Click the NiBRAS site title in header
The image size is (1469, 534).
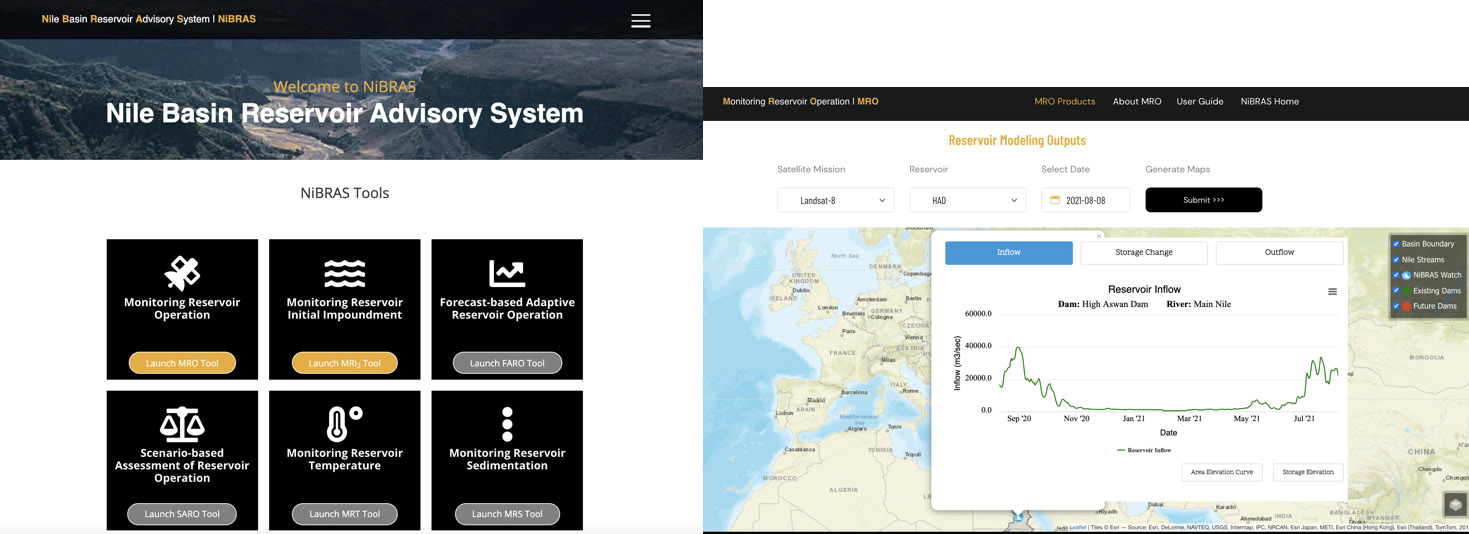148,19
